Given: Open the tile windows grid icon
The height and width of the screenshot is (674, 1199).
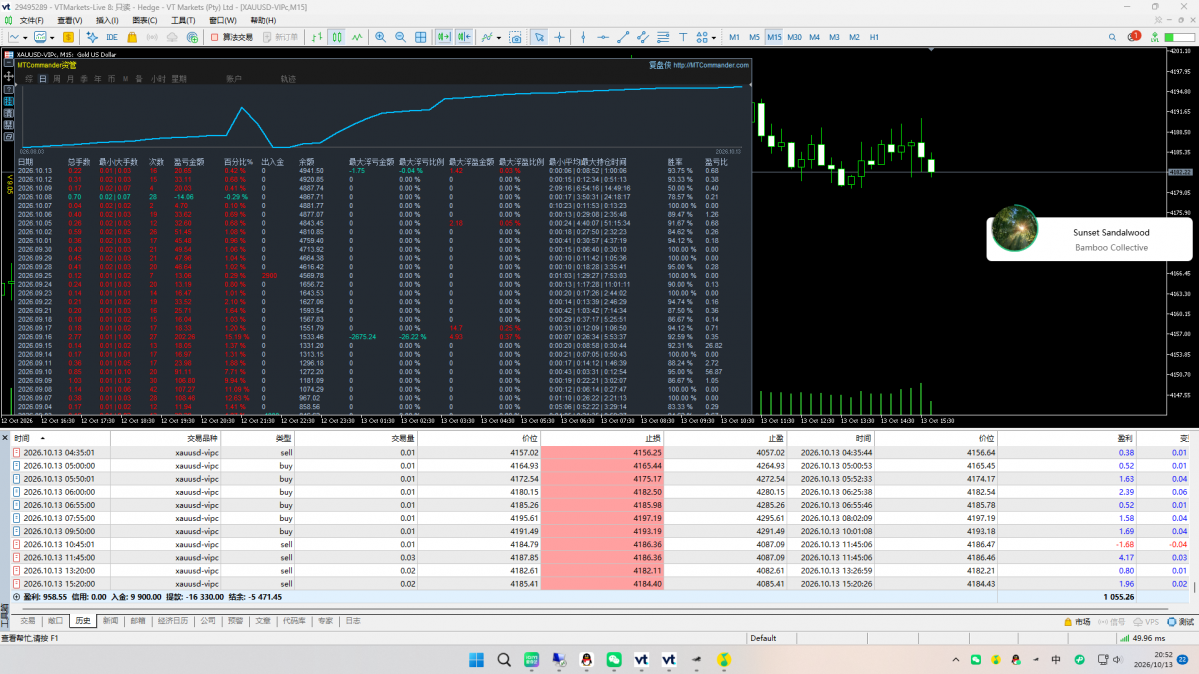Looking at the screenshot, I should tap(421, 37).
